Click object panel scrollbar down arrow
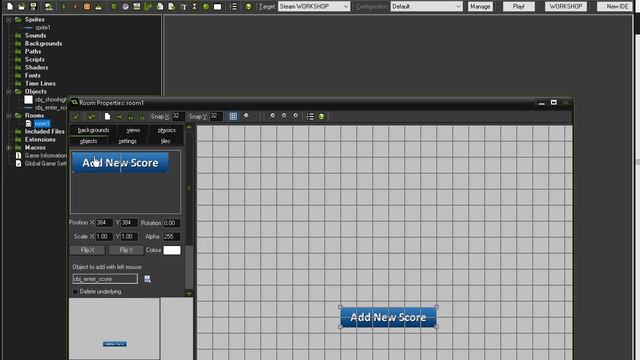 pos(189,293)
